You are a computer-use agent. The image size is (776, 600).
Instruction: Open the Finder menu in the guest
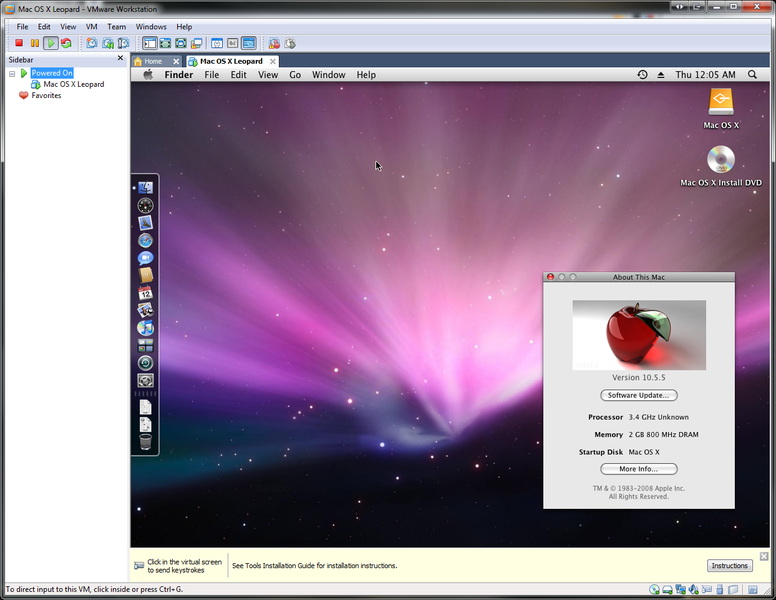179,74
